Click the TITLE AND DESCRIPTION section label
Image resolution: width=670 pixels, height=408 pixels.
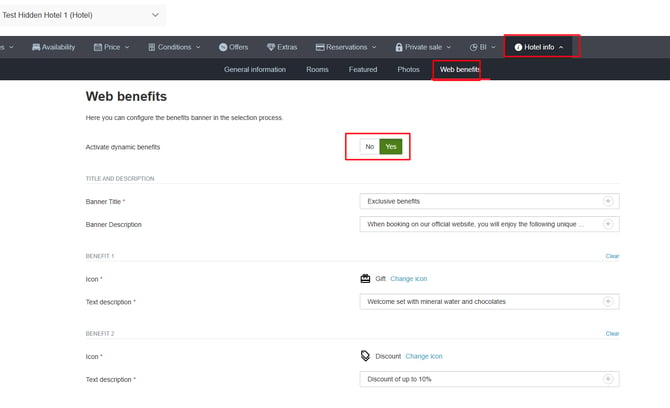click(x=120, y=179)
